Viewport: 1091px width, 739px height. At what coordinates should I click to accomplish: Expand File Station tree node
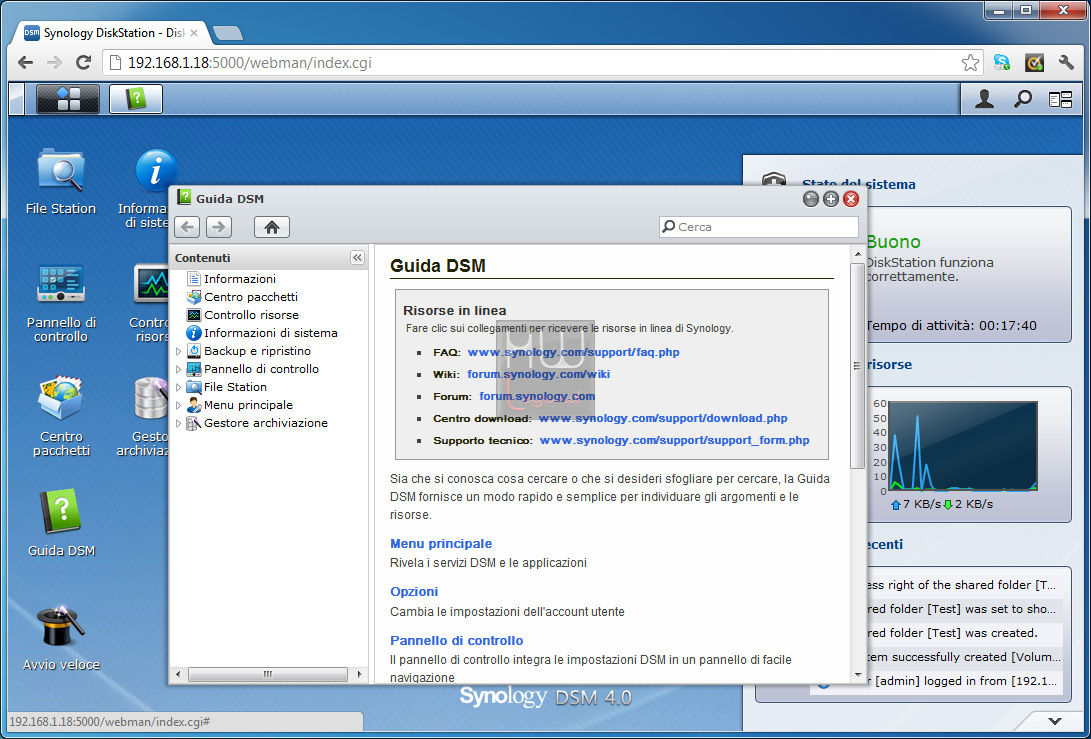pos(178,388)
